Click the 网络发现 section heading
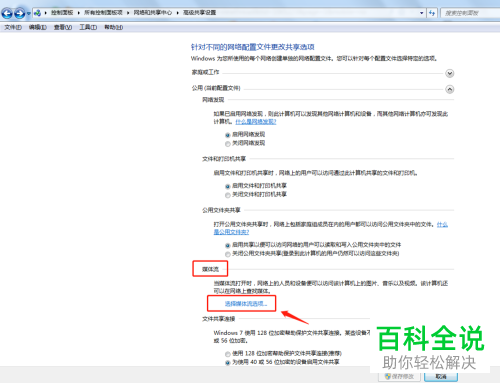The height and width of the screenshot is (383, 500). click(213, 100)
